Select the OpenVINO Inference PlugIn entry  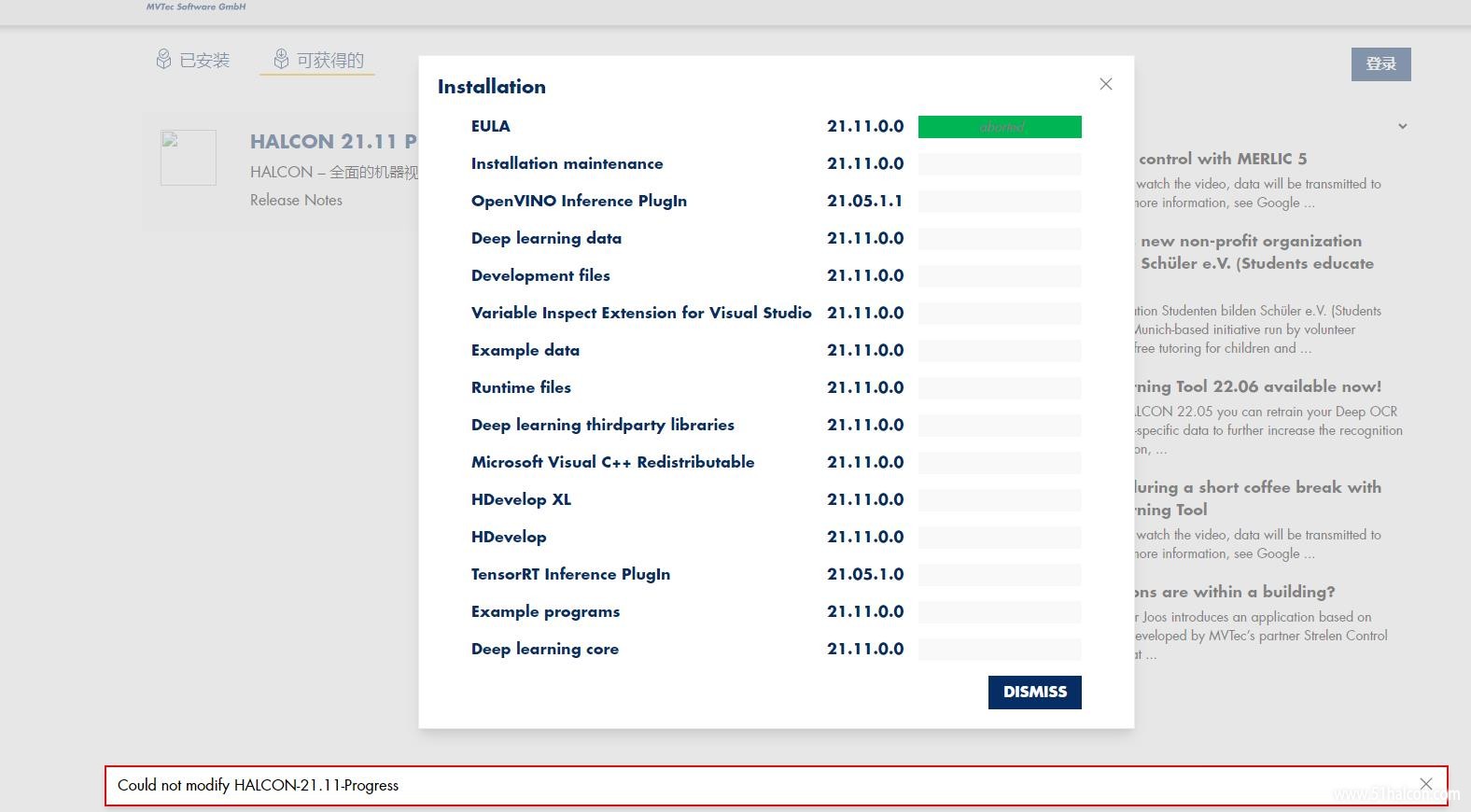[x=579, y=201]
